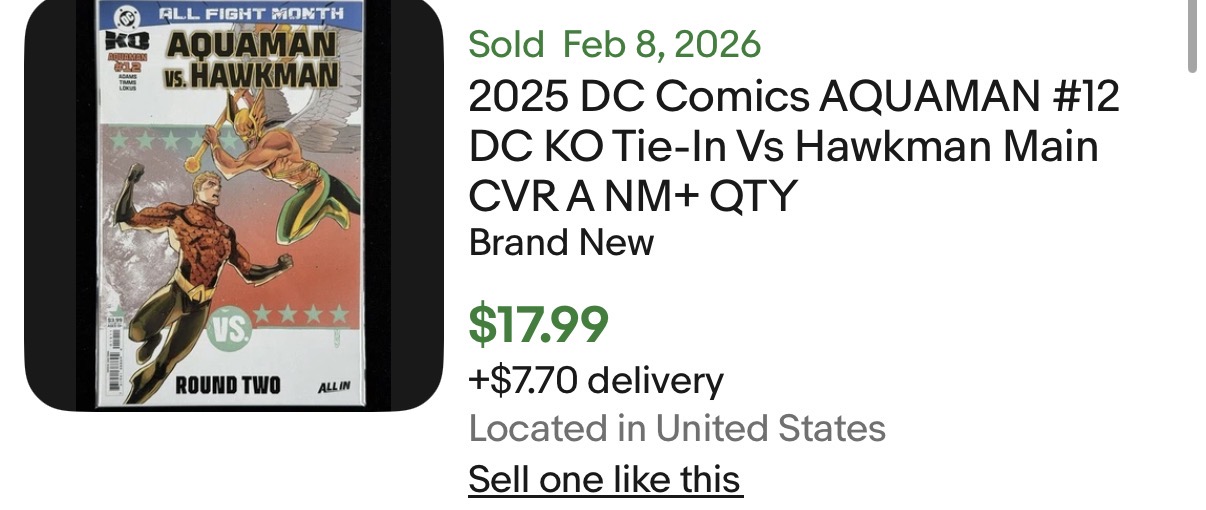Click the $17.99 sold price
This screenshot has width=1206, height=510.
click(538, 324)
